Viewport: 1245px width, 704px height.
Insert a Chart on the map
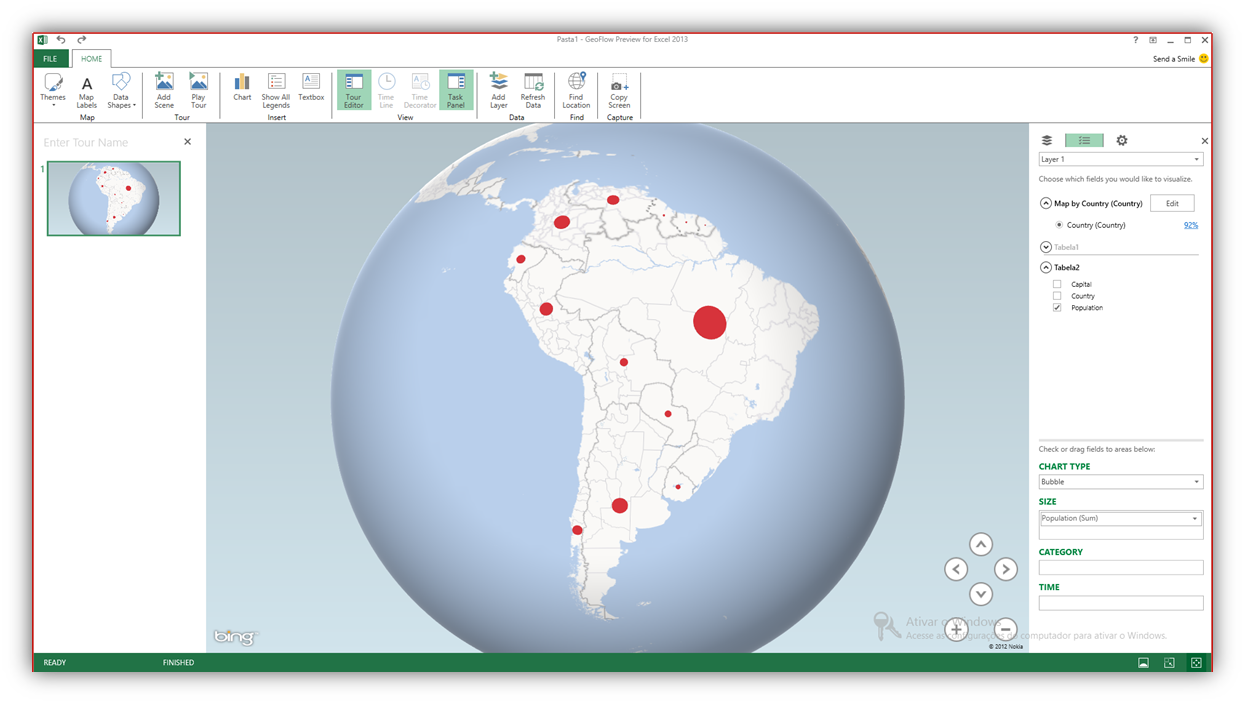[241, 90]
